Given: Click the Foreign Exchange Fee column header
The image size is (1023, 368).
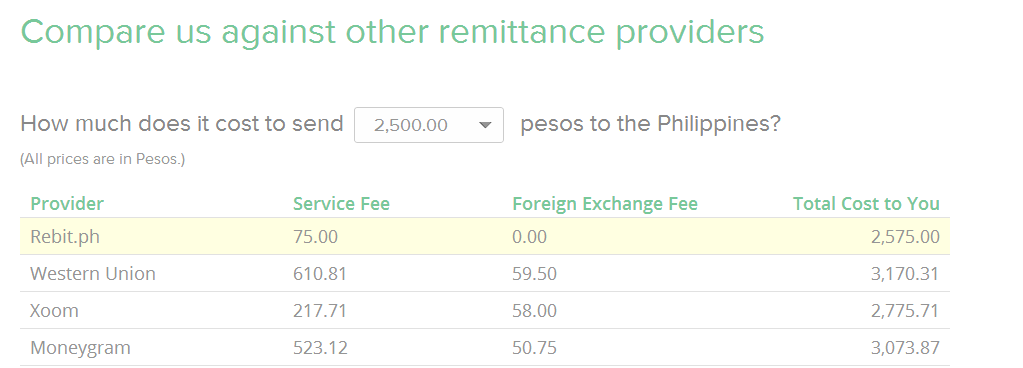Looking at the screenshot, I should 605,204.
